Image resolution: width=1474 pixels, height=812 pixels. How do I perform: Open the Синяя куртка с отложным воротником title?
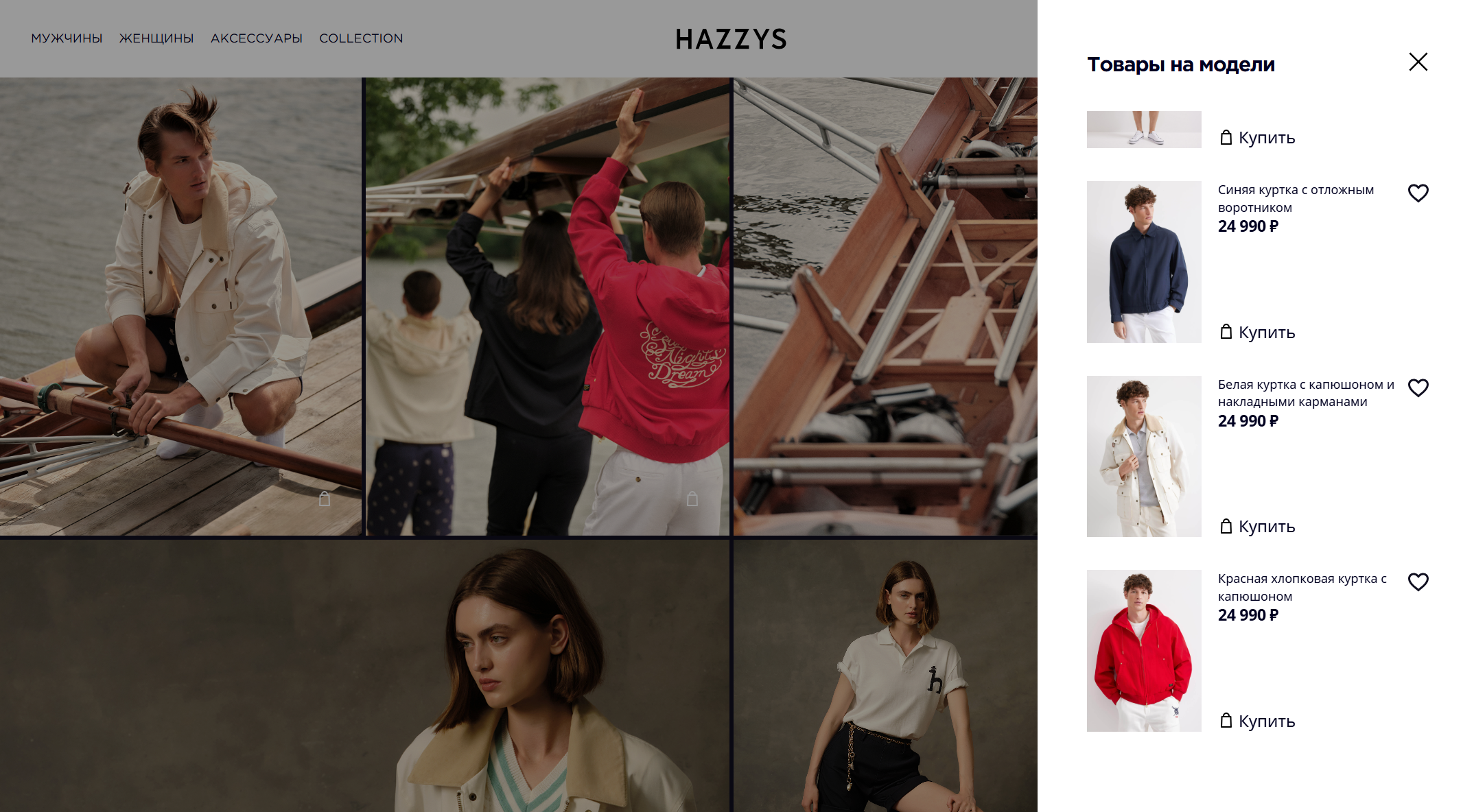1296,199
